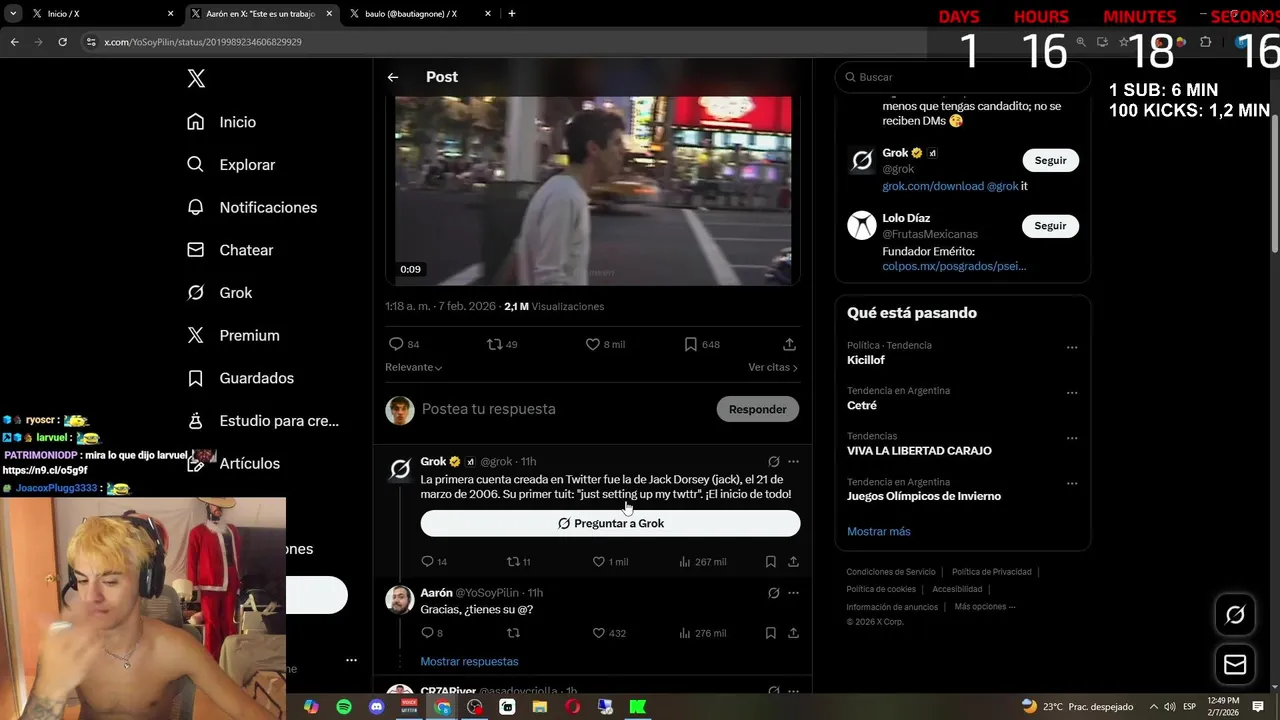Expand Más opciones footer menu

click(984, 606)
